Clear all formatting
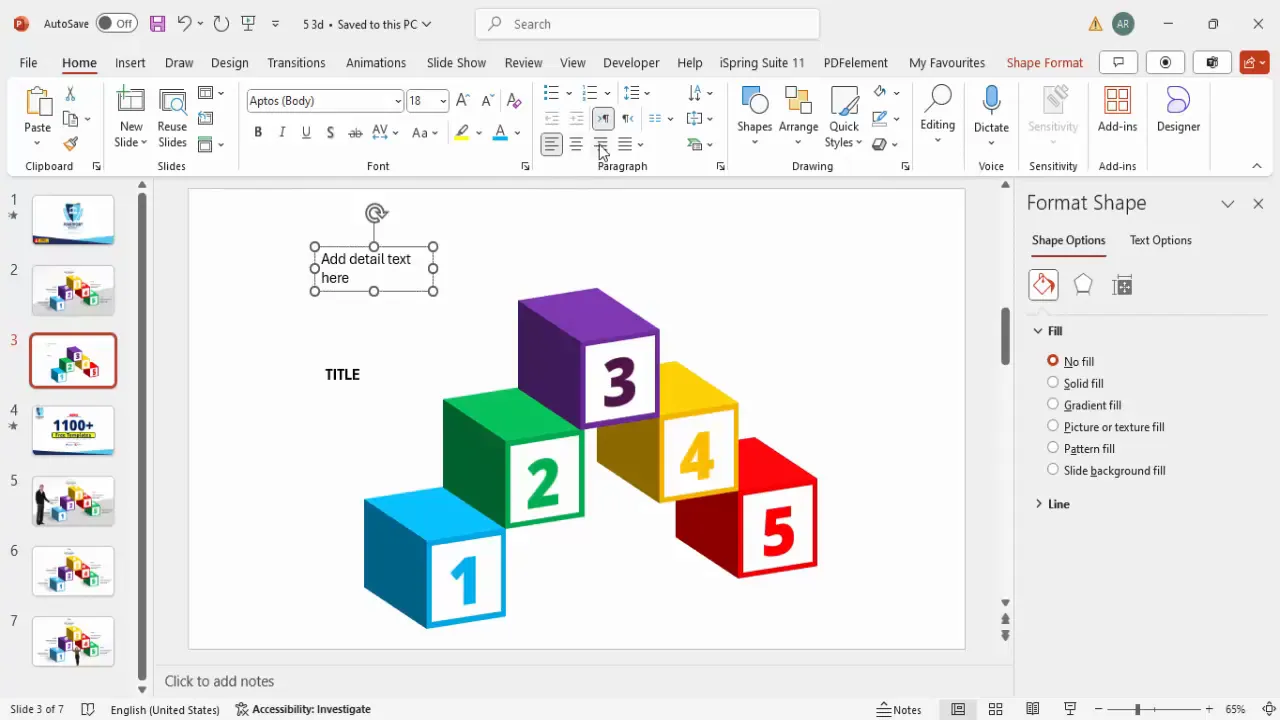Viewport: 1280px width, 720px height. coord(514,100)
